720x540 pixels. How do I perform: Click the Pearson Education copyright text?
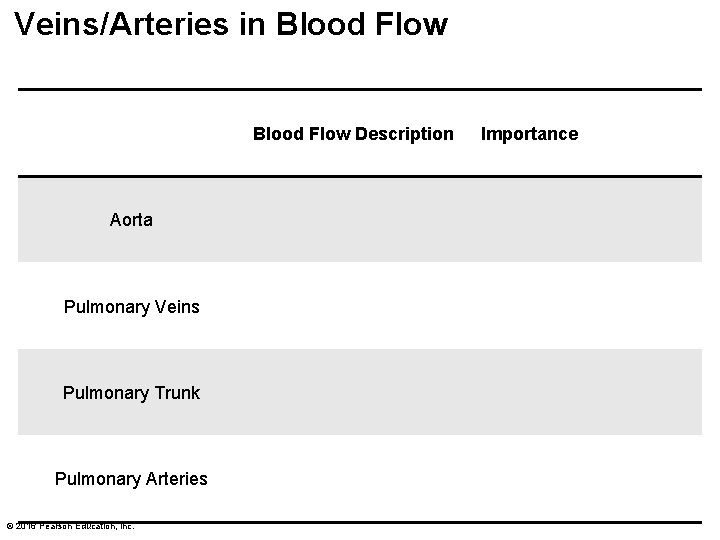coord(70,526)
